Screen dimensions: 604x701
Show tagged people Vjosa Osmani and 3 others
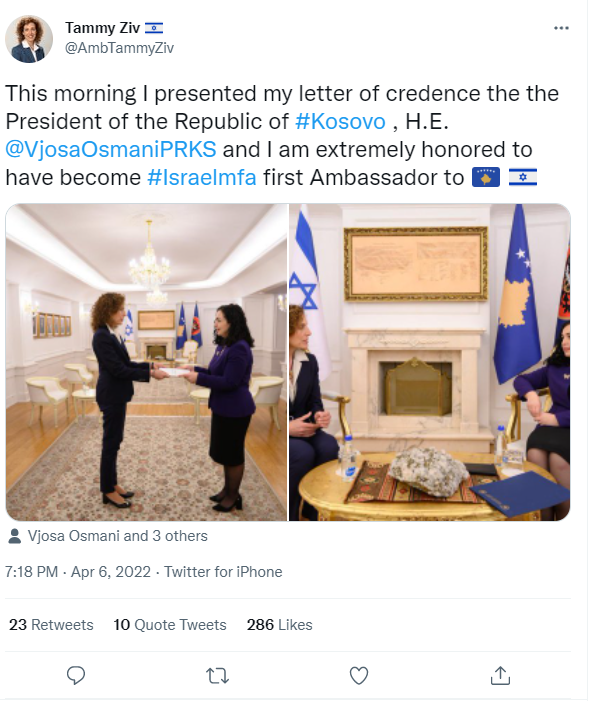pyautogui.click(x=116, y=537)
